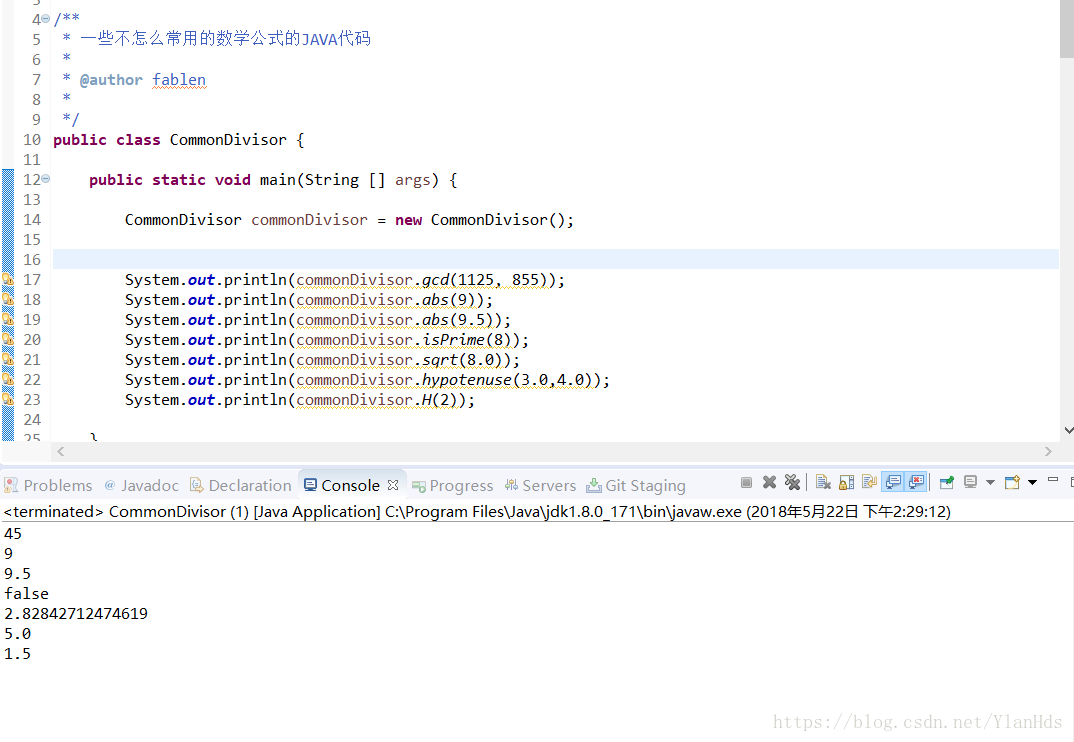Click the editor's vertical scroll down arrow
1074x742 pixels.
click(x=1068, y=430)
